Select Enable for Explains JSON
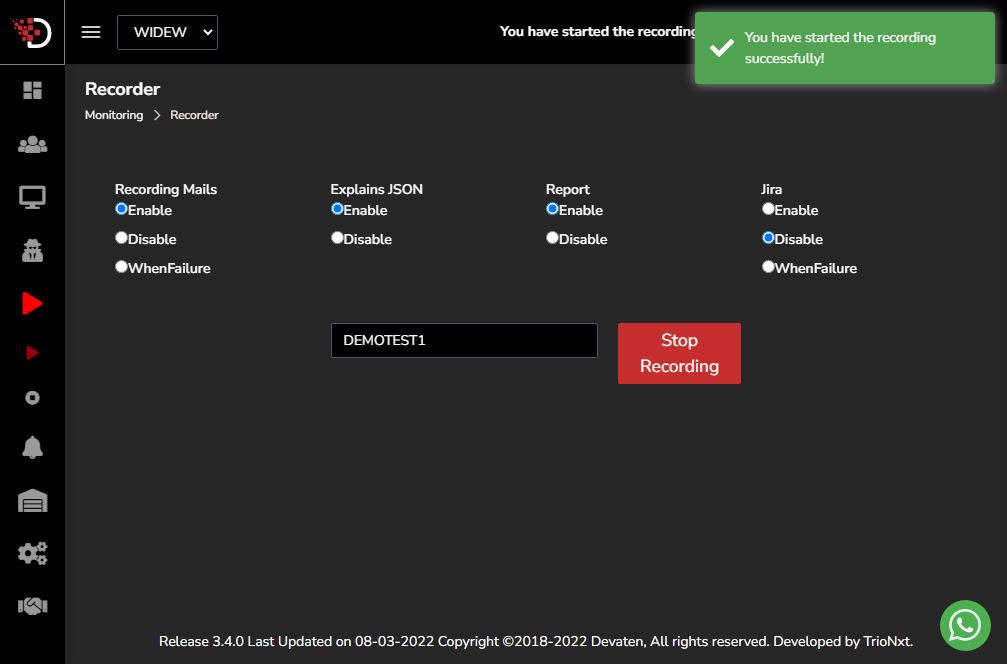 (337, 209)
